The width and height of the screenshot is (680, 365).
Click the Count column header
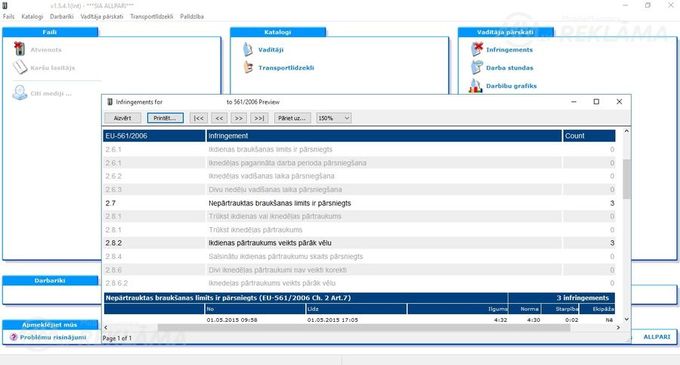tap(589, 136)
